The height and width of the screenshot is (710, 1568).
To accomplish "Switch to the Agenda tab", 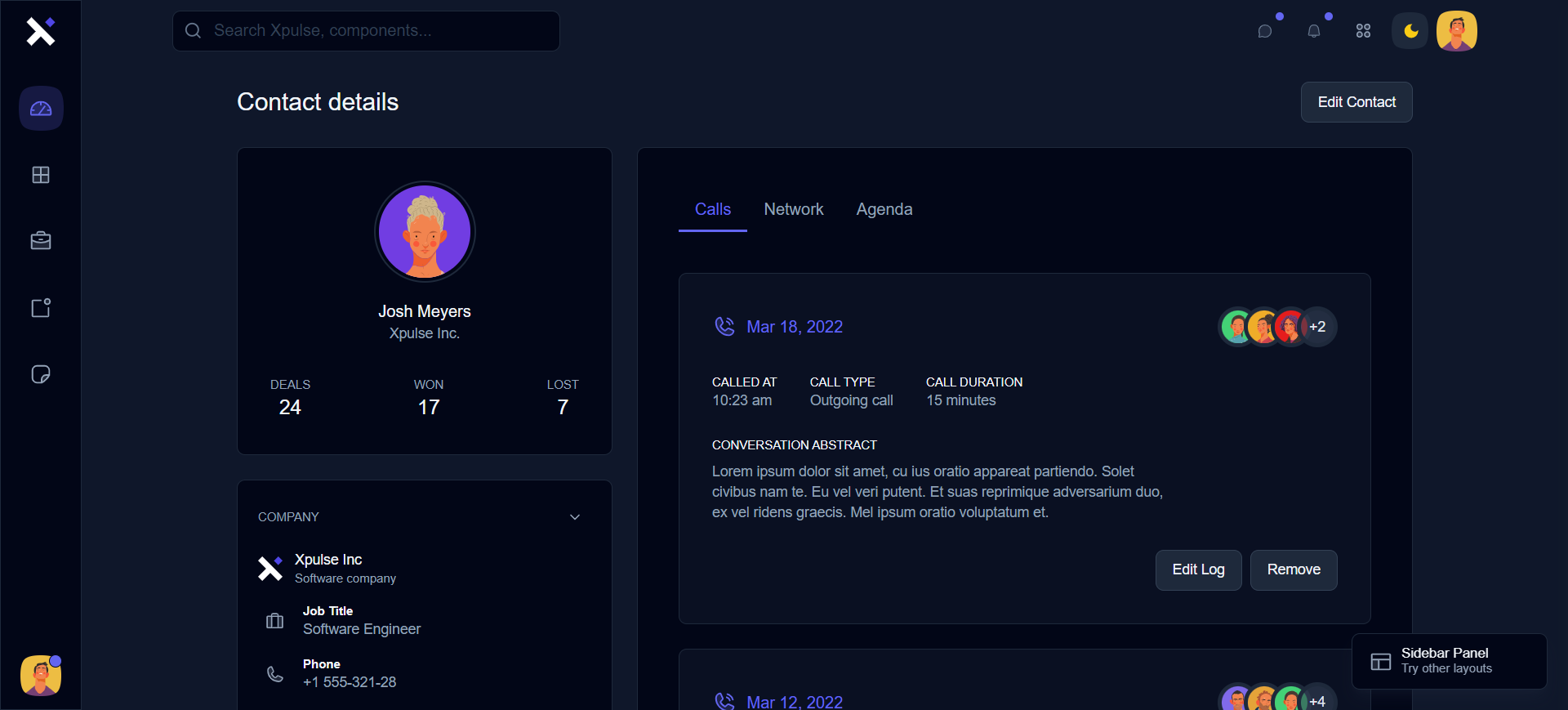I will 884,209.
